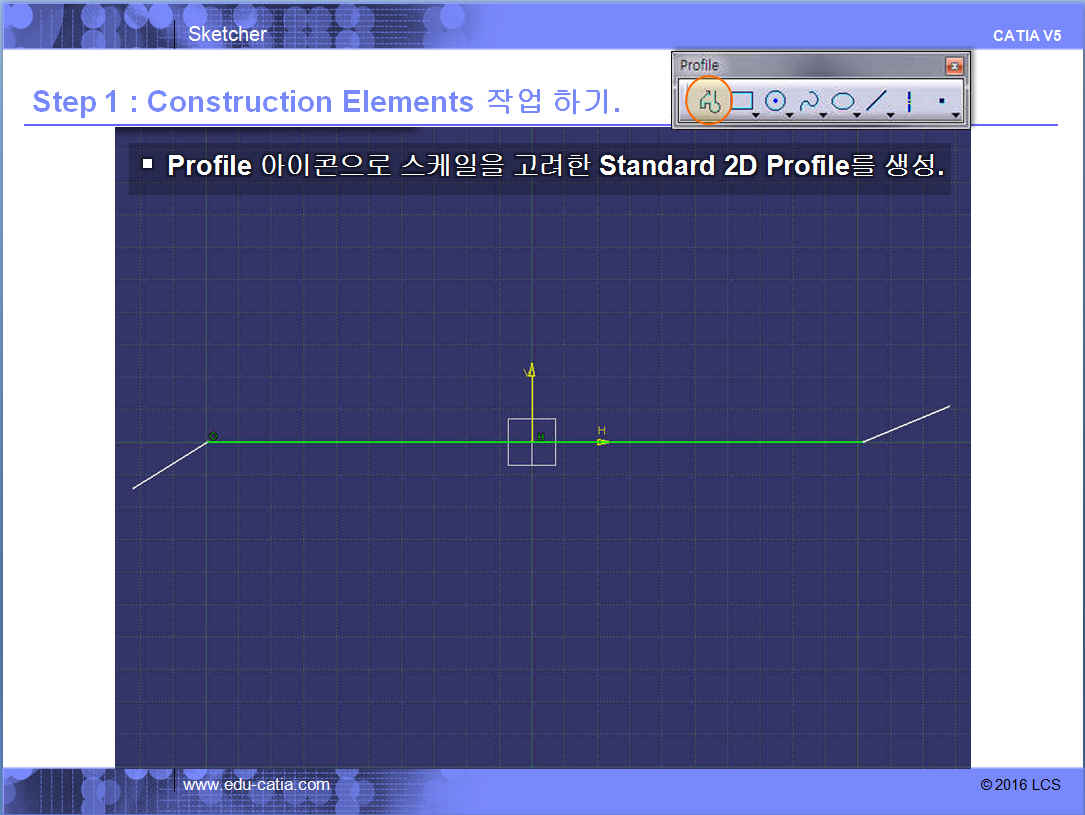Close the Profile toolbar

point(954,66)
